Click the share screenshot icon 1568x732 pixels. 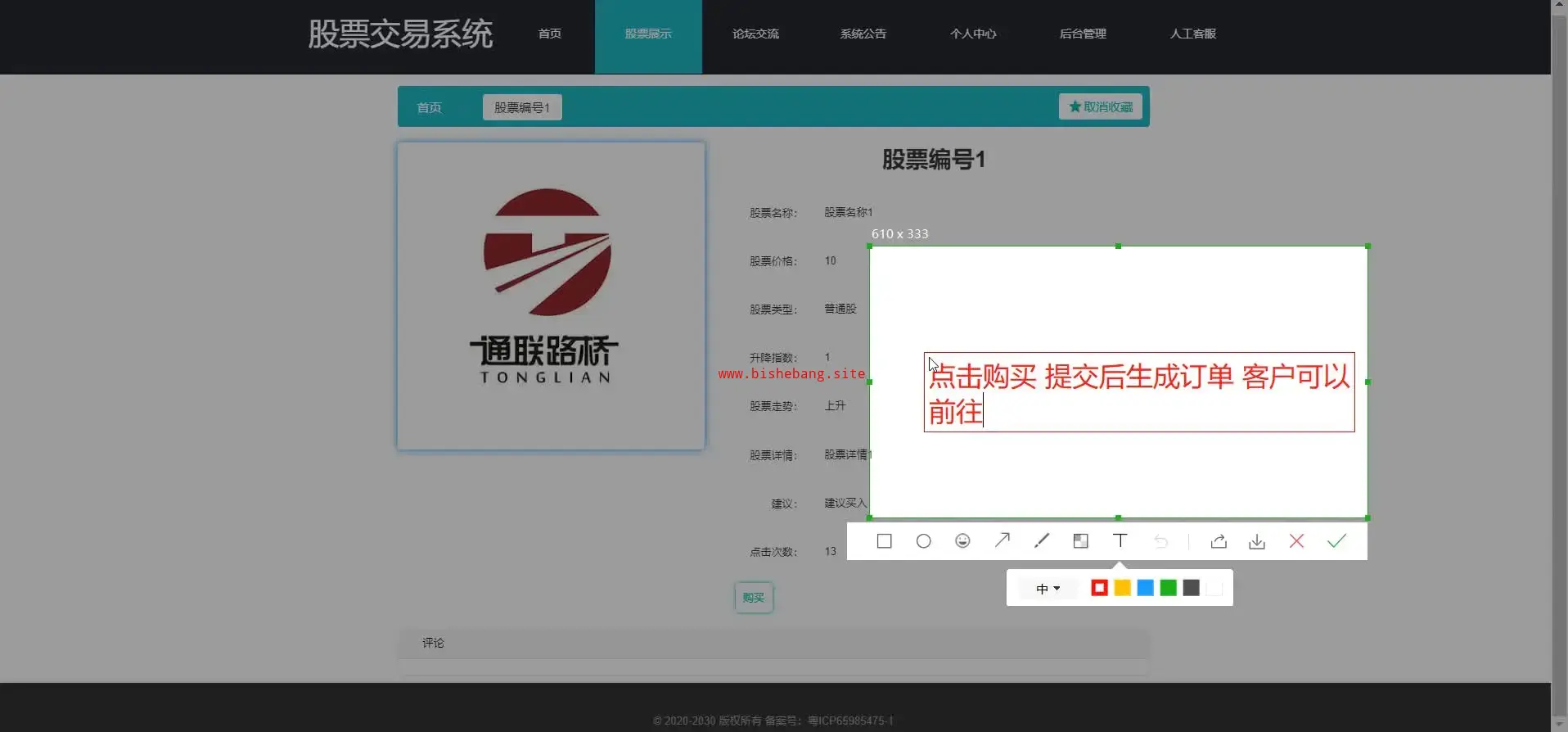coord(1219,541)
